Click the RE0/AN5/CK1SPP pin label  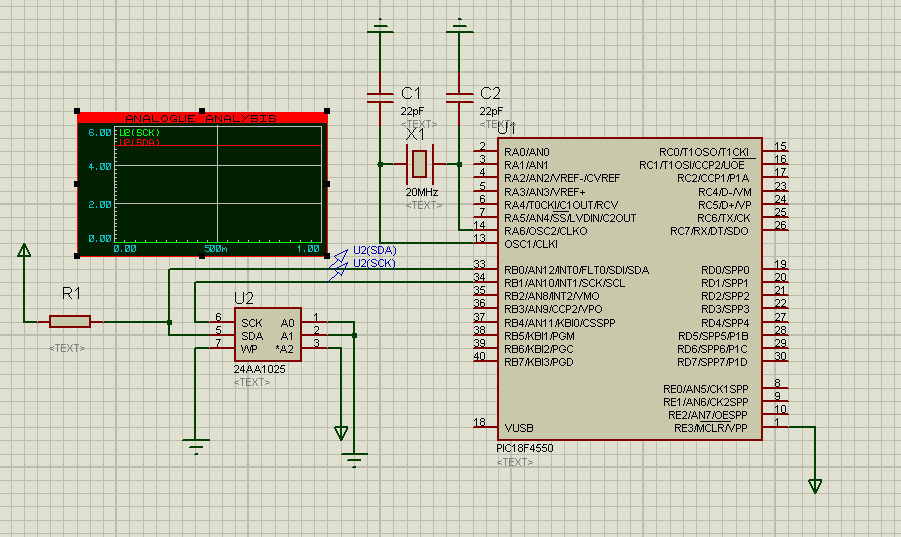pyautogui.click(x=706, y=389)
